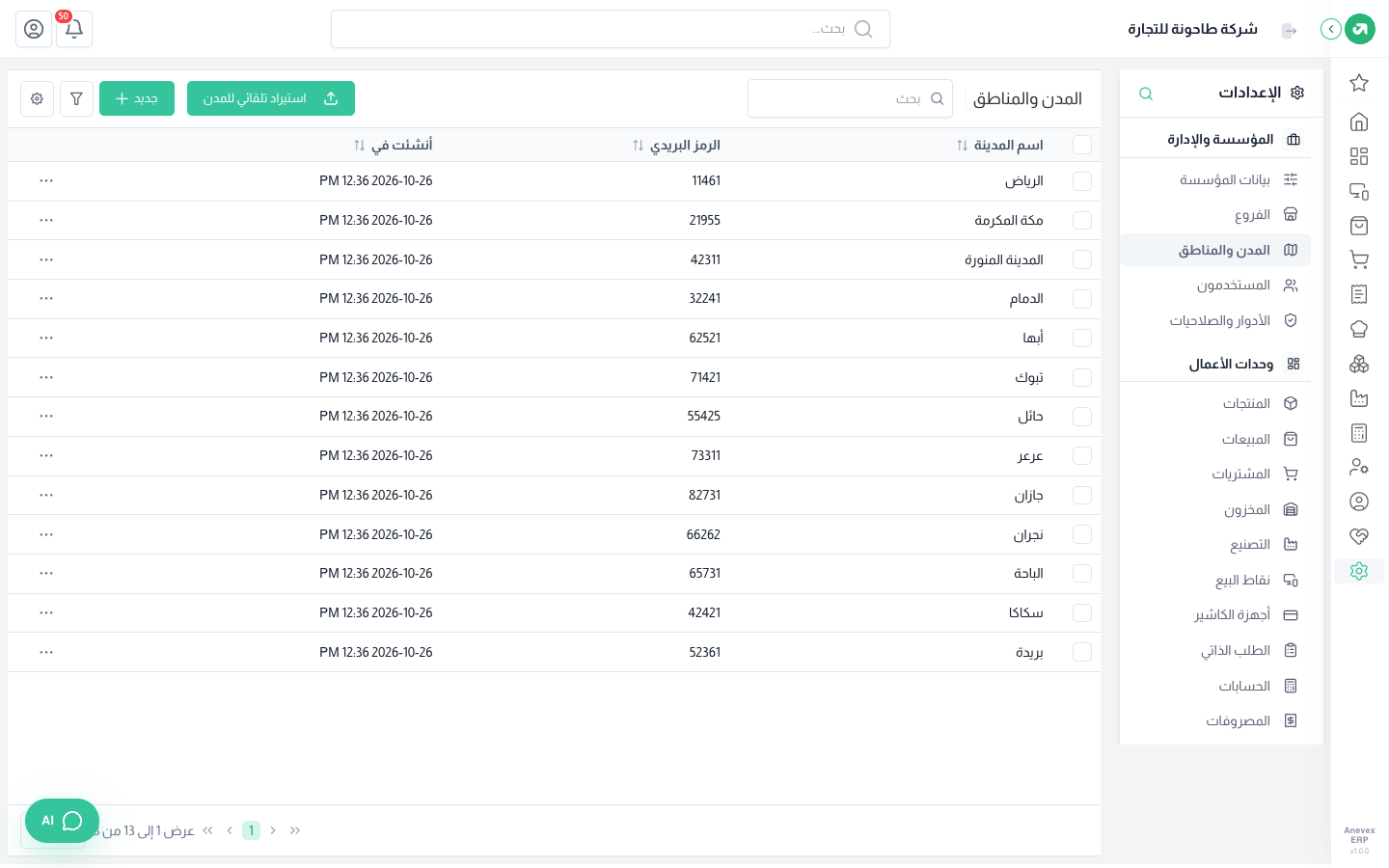The height and width of the screenshot is (868, 1389).
Task: Open row actions menu for نجران
Action: coord(46,534)
